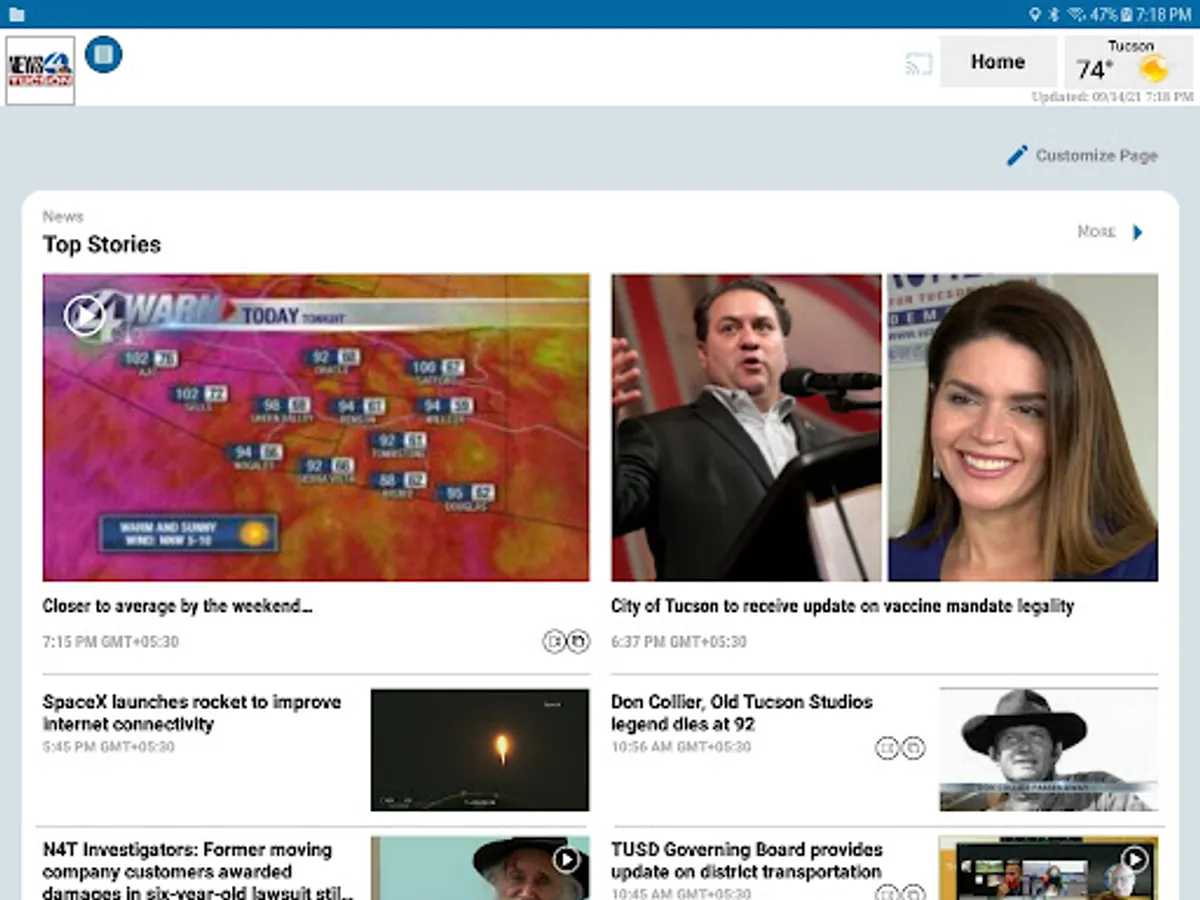Play the weather forecast video
The width and height of the screenshot is (1200, 900).
[85, 316]
